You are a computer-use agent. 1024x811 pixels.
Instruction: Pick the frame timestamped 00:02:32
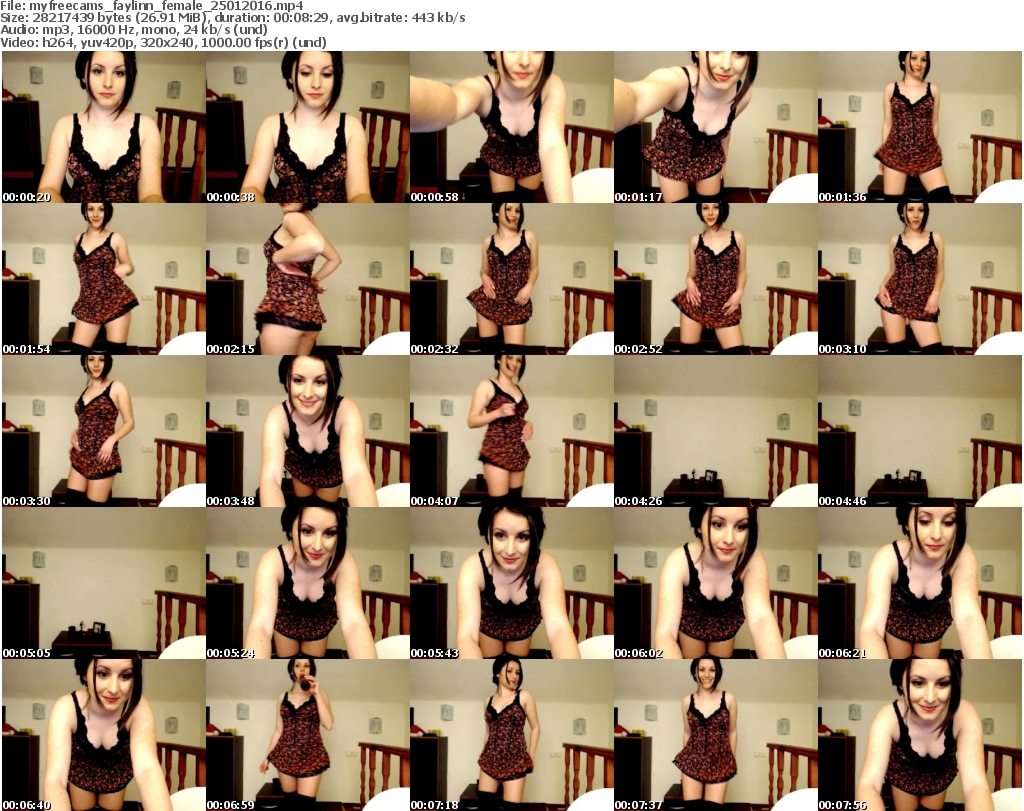511,279
